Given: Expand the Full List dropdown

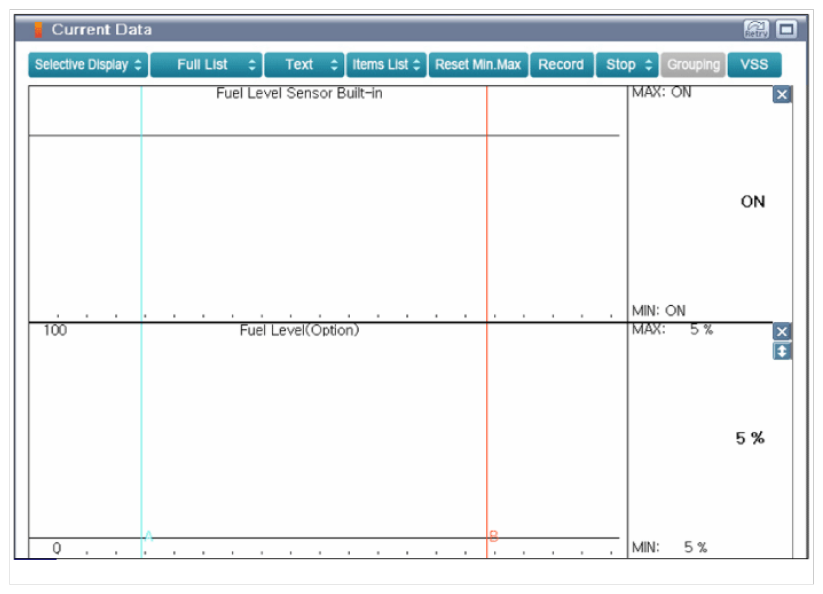Looking at the screenshot, I should (x=207, y=65).
